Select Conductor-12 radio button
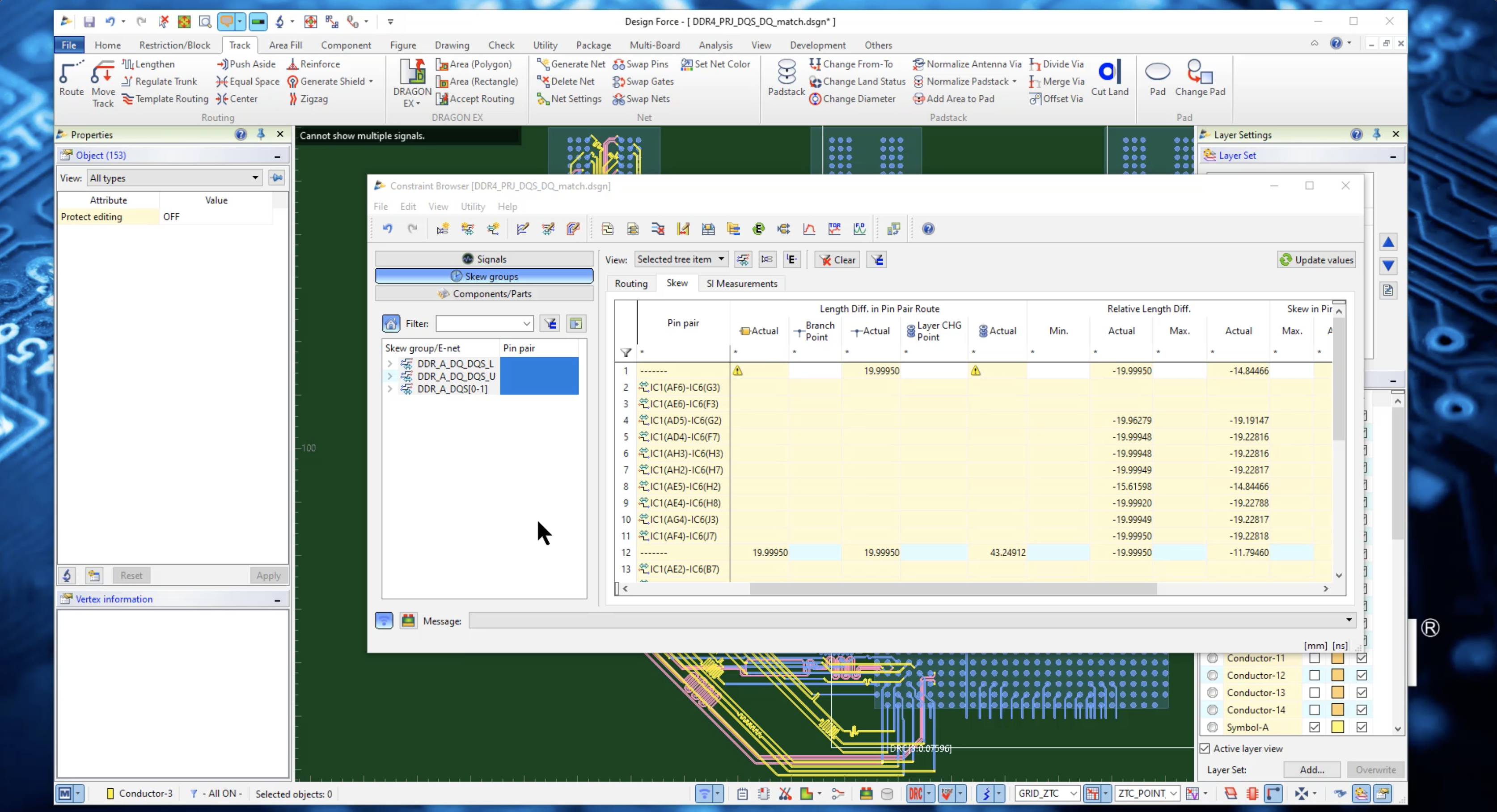1497x812 pixels. coord(1212,676)
